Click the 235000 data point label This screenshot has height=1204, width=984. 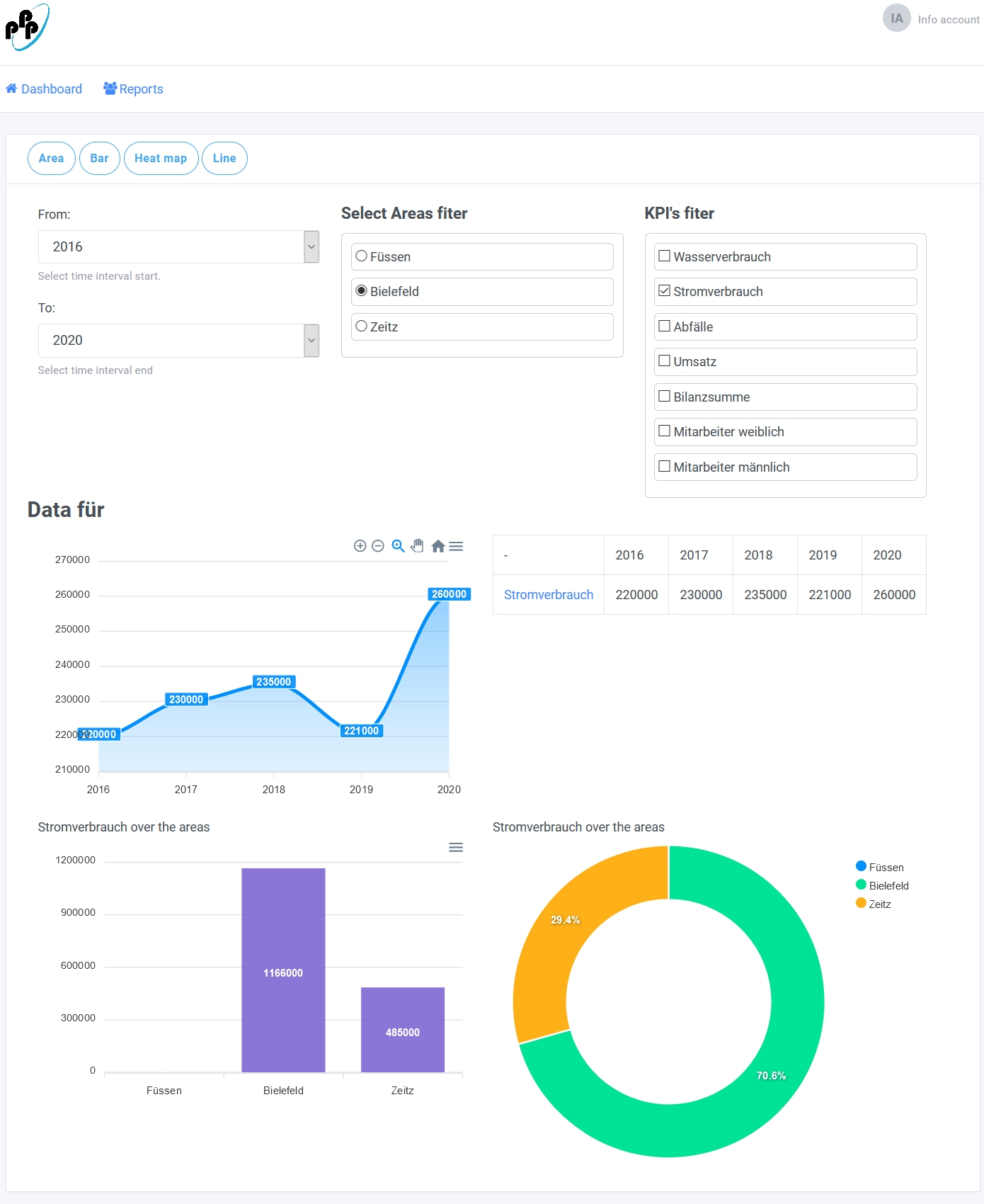pos(274,682)
